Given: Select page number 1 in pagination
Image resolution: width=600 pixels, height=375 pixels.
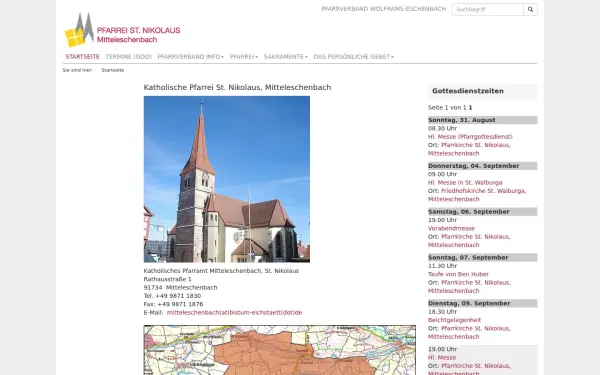Looking at the screenshot, I should point(470,108).
